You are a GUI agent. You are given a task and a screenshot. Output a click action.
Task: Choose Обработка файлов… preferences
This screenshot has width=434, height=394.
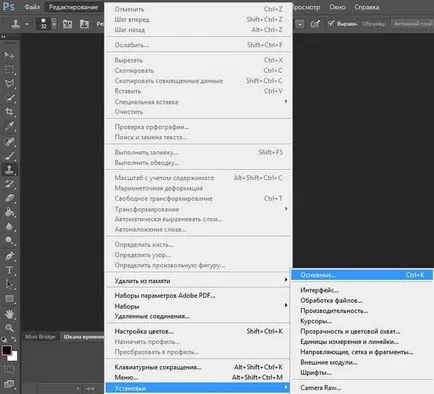362,300
